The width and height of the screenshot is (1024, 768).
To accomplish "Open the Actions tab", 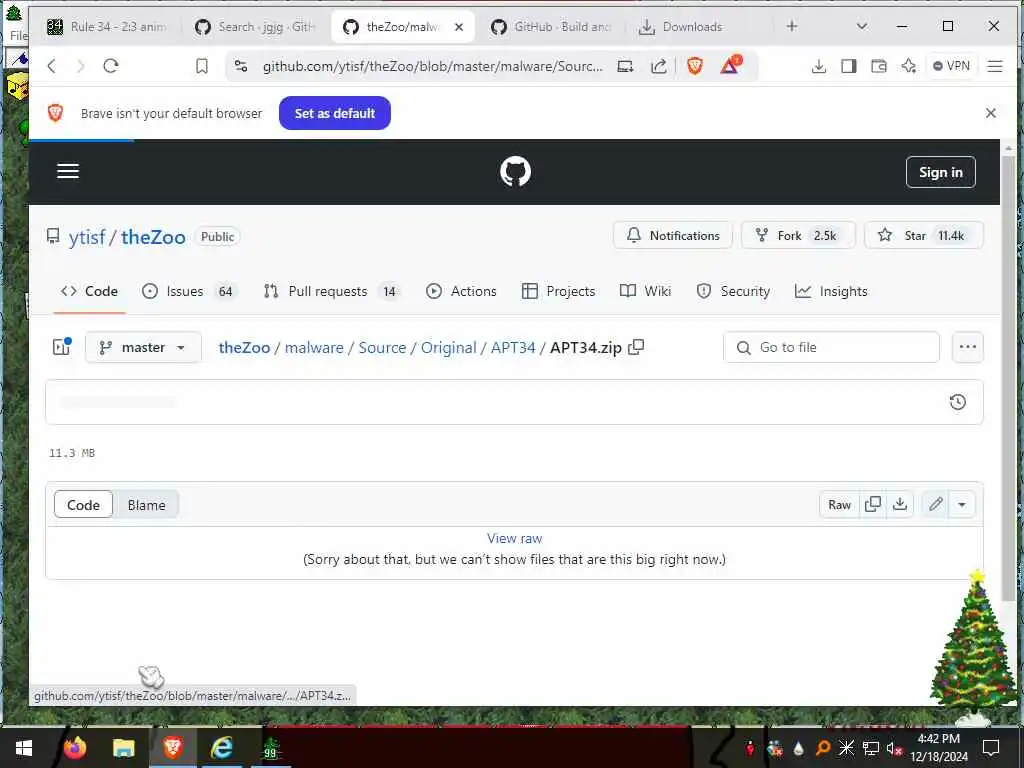I will [x=461, y=291].
